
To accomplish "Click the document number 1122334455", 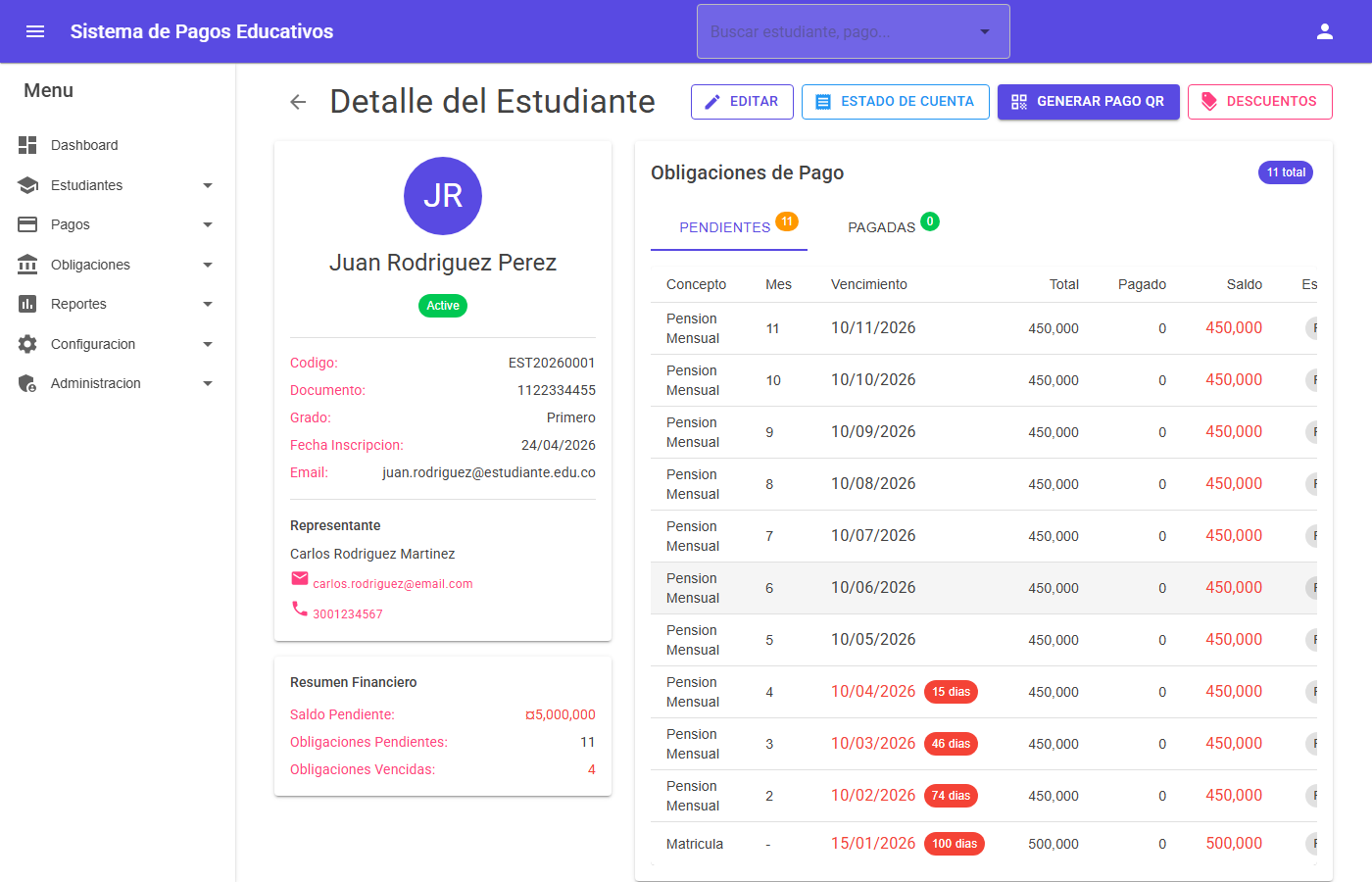I will (557, 390).
